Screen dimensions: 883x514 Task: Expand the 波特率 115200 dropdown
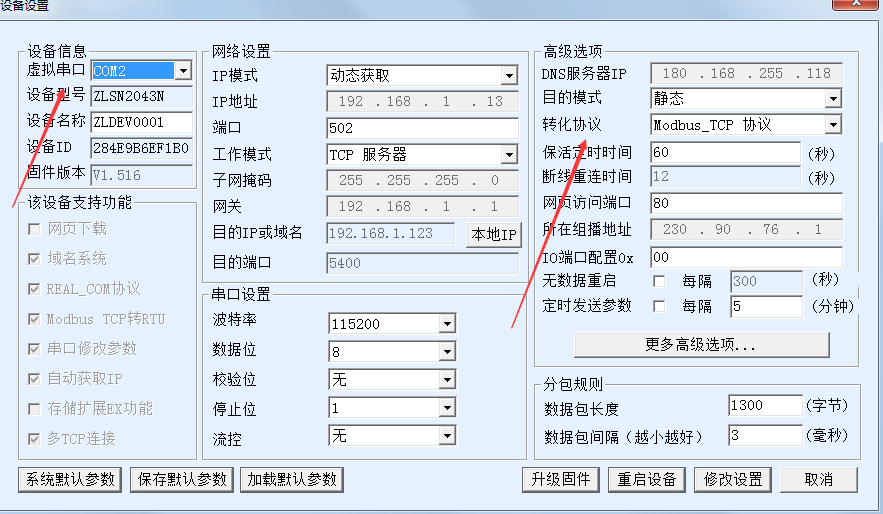click(446, 324)
